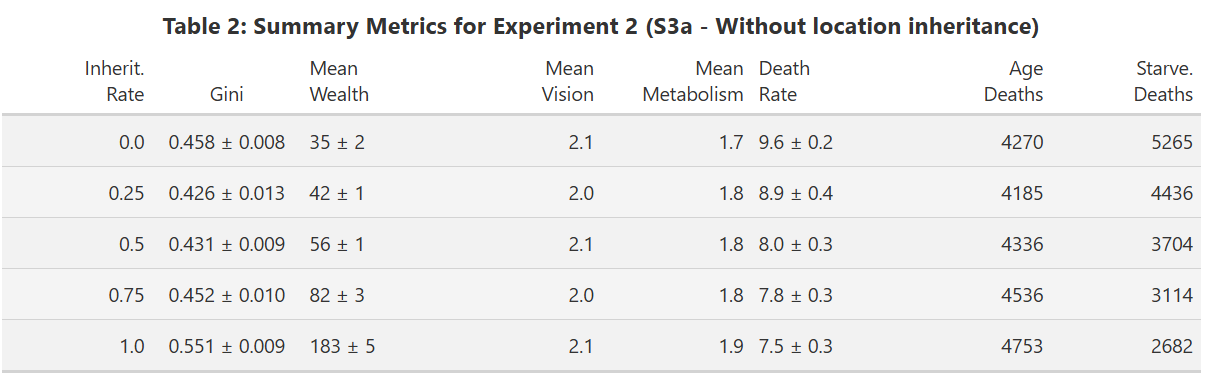1210x382 pixels.
Task: Click the inheritance rate 0.75 cell
Action: click(126, 295)
